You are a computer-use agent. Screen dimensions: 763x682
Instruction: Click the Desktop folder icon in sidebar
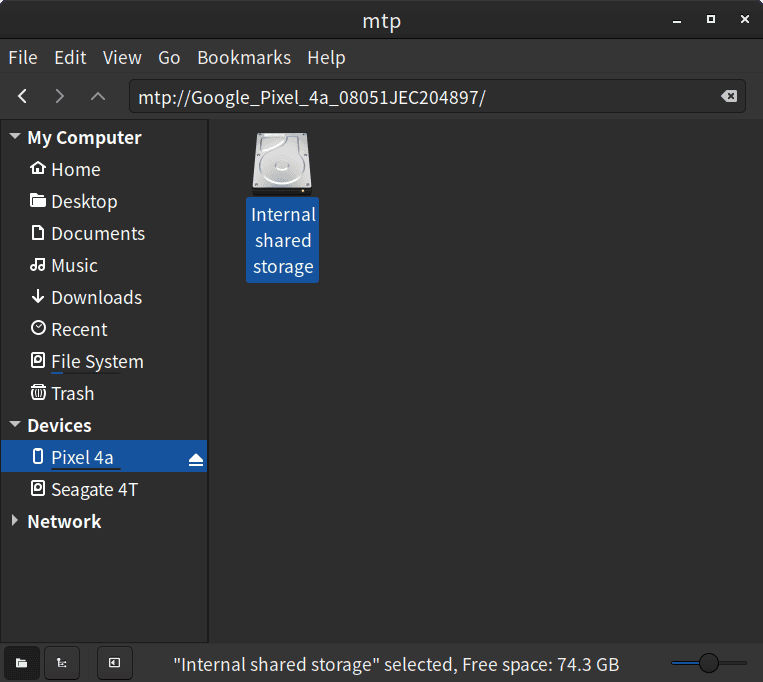pyautogui.click(x=37, y=200)
